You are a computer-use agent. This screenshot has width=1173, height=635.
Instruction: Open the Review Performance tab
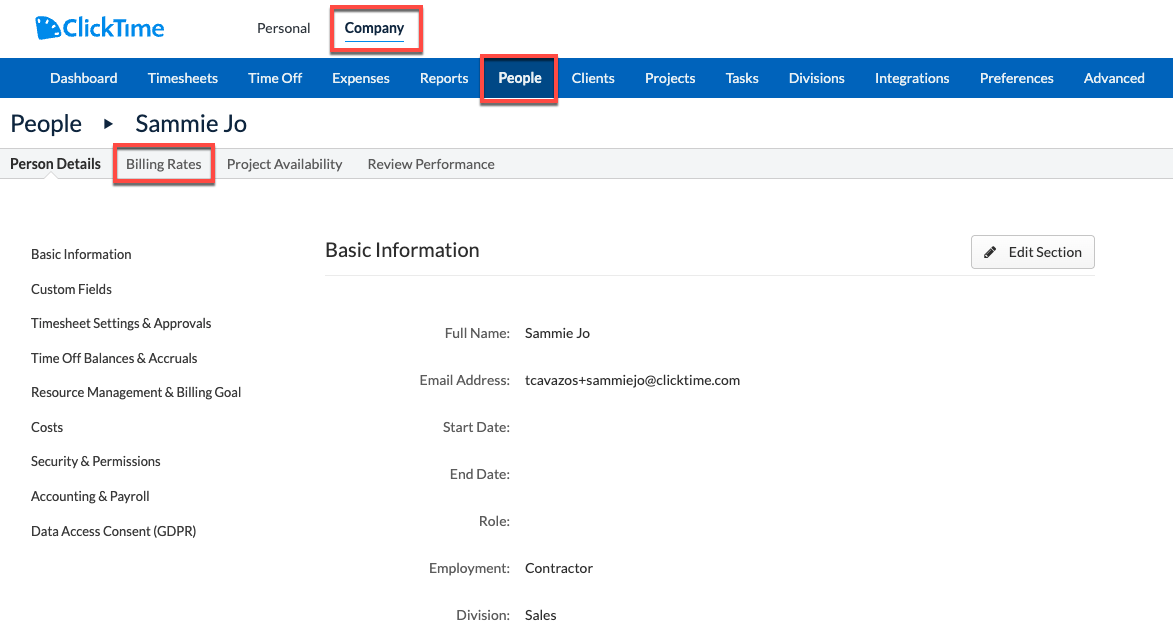[431, 164]
